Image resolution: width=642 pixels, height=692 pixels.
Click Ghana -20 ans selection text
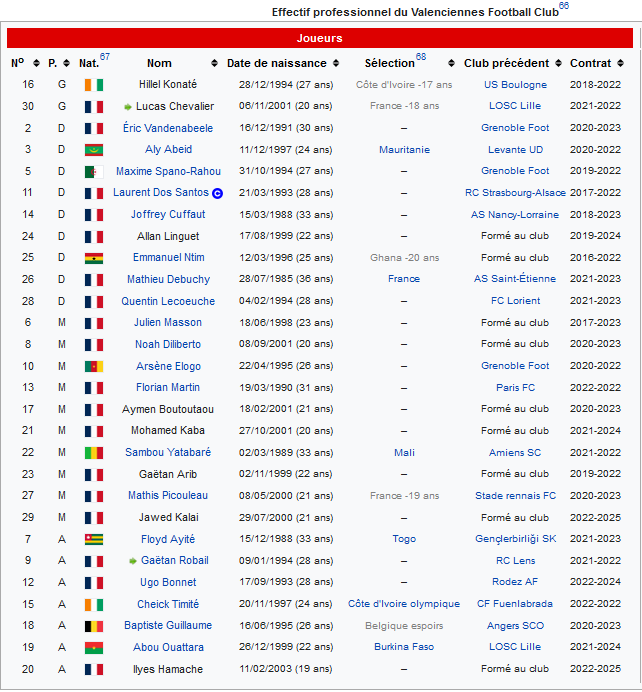[404, 258]
